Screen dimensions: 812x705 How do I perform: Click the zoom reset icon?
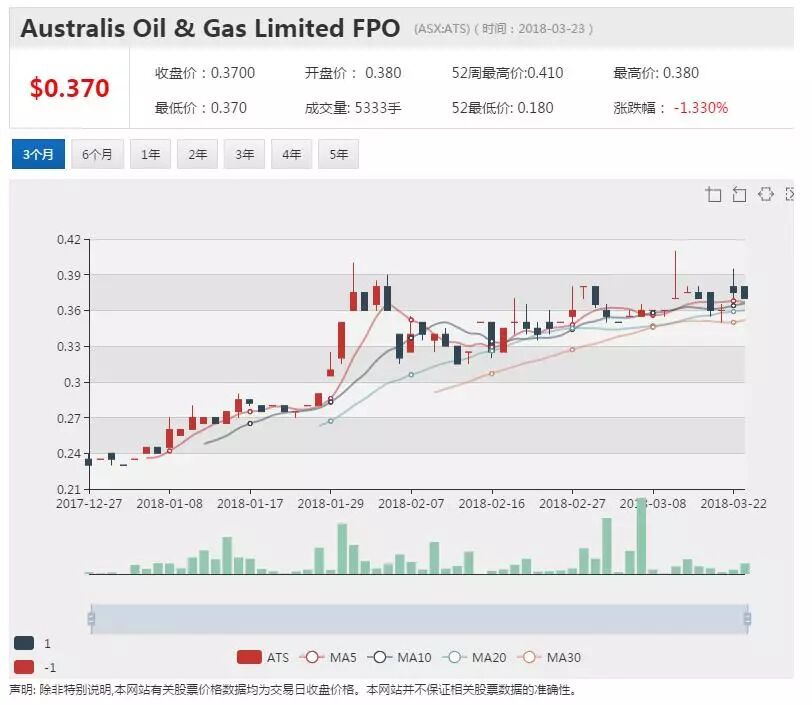point(740,194)
